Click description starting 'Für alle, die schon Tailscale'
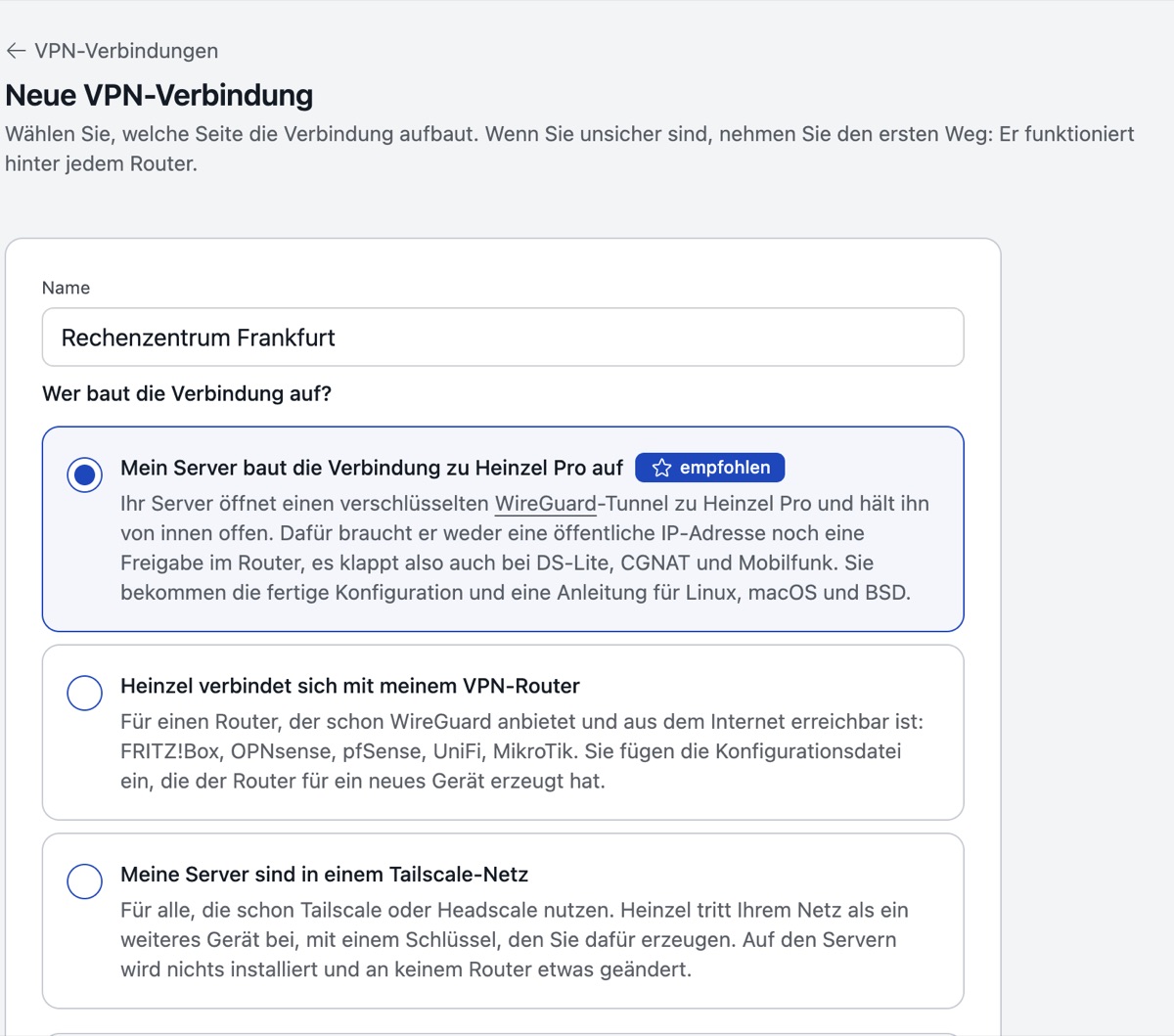 pyautogui.click(x=515, y=940)
